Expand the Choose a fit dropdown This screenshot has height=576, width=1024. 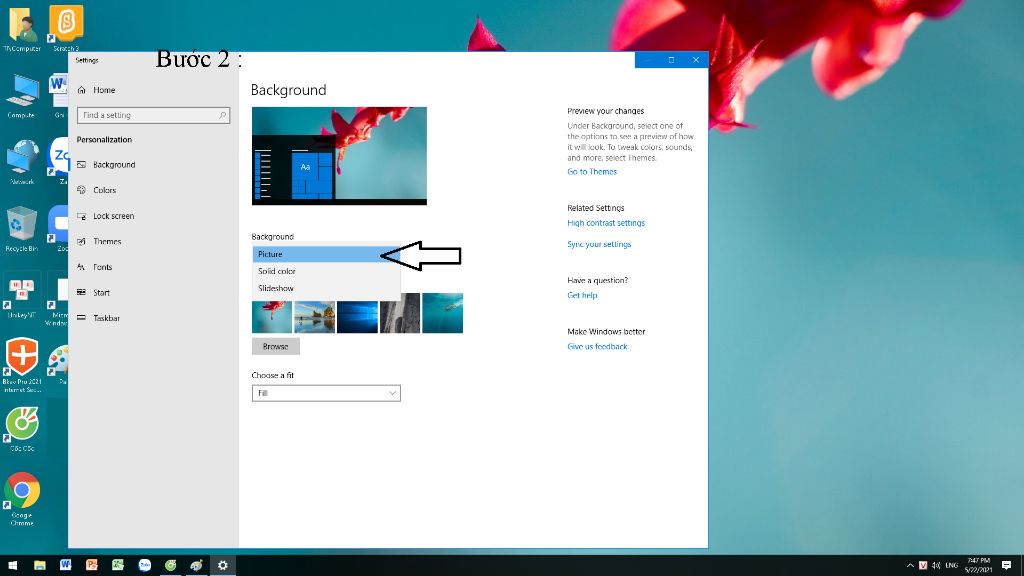click(326, 393)
